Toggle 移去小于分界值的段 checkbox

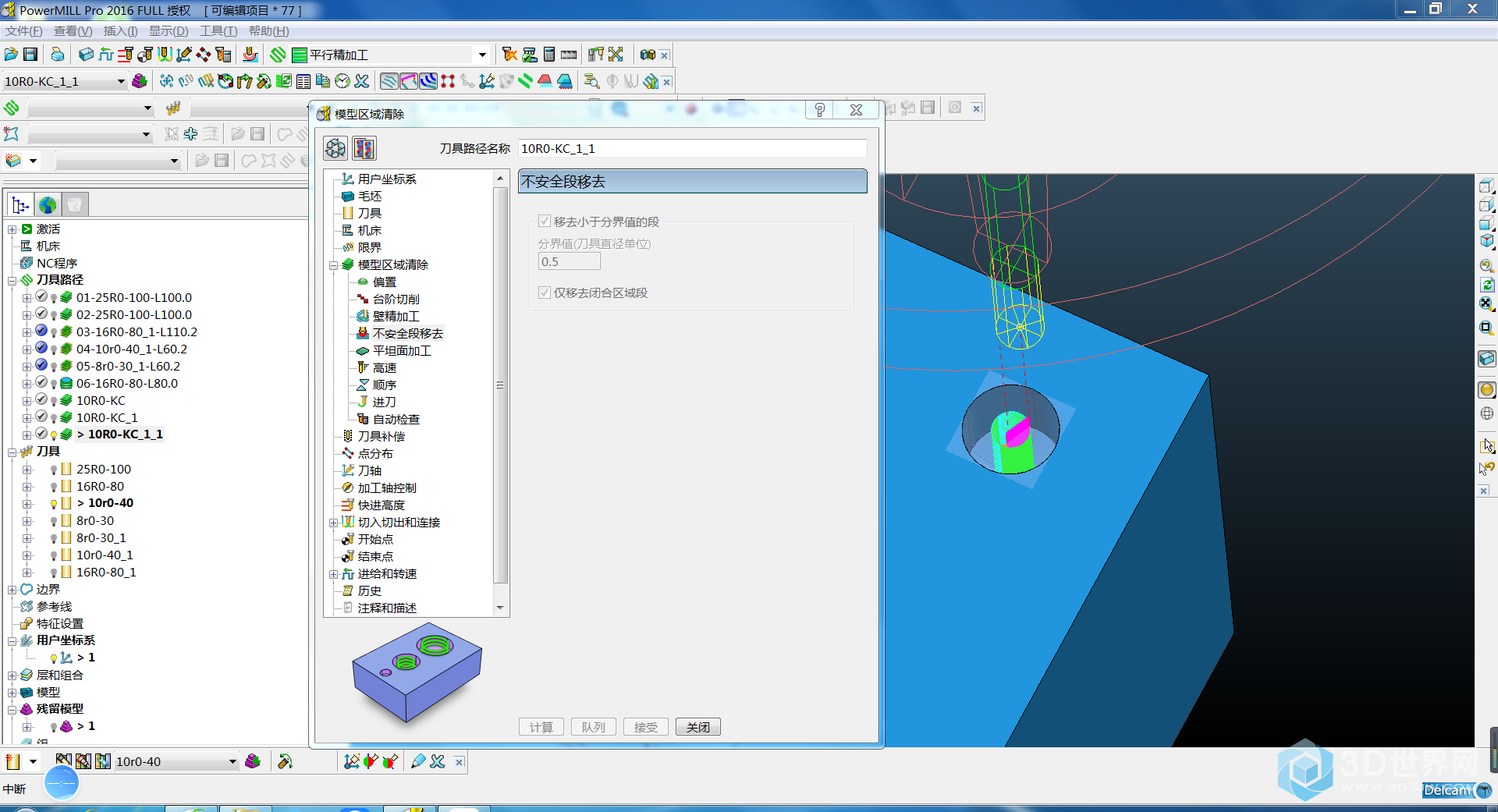click(545, 222)
